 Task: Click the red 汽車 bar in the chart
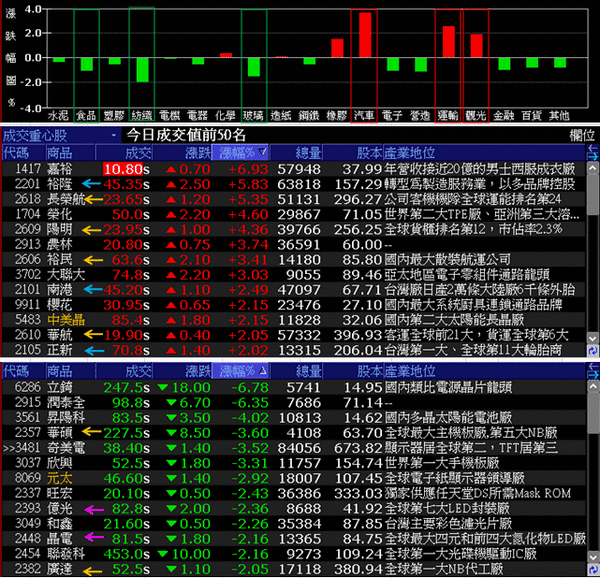(365, 35)
